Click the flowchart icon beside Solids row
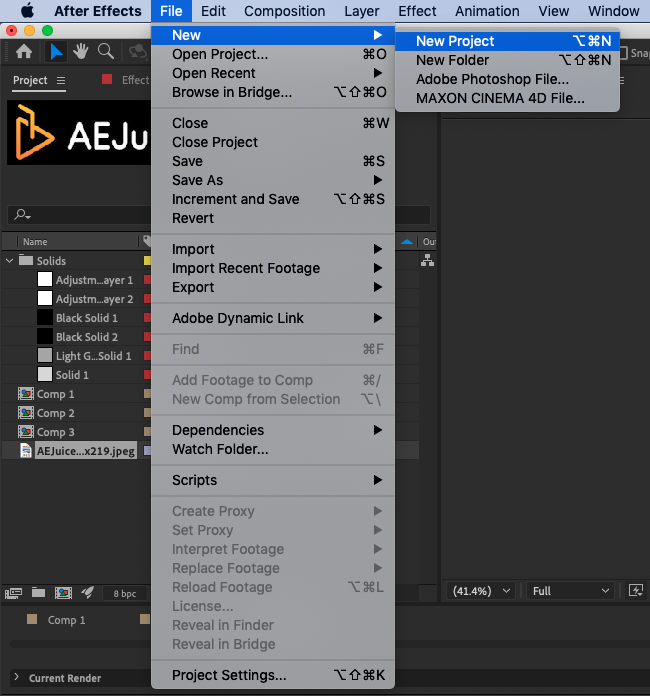The width and height of the screenshot is (650, 696). 427,260
